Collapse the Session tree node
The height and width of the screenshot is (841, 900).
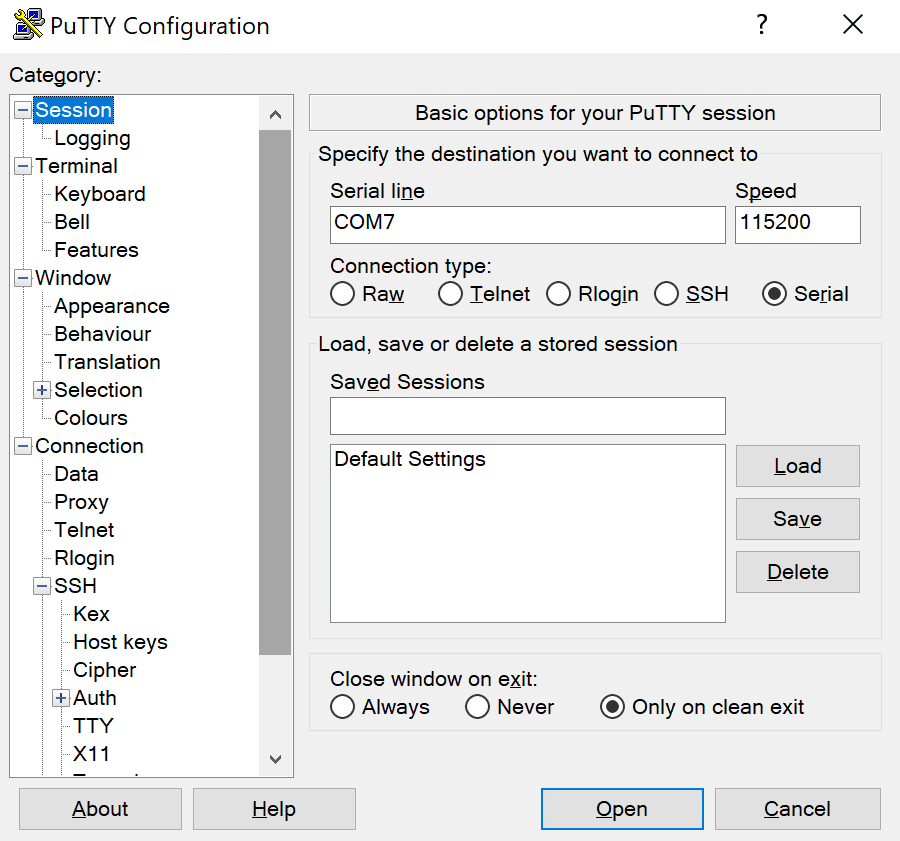pyautogui.click(x=23, y=110)
